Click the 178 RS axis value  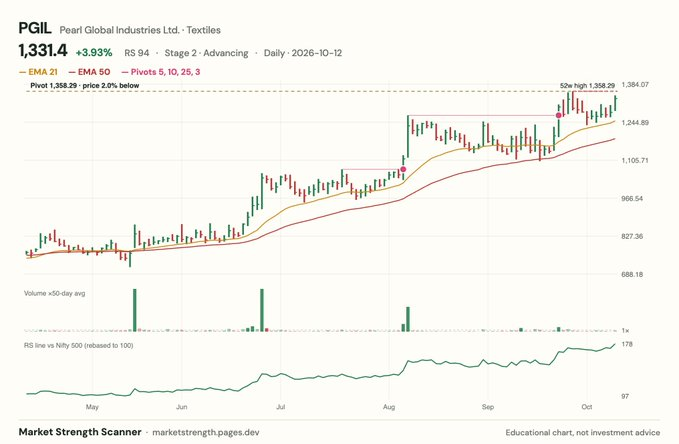tap(627, 344)
